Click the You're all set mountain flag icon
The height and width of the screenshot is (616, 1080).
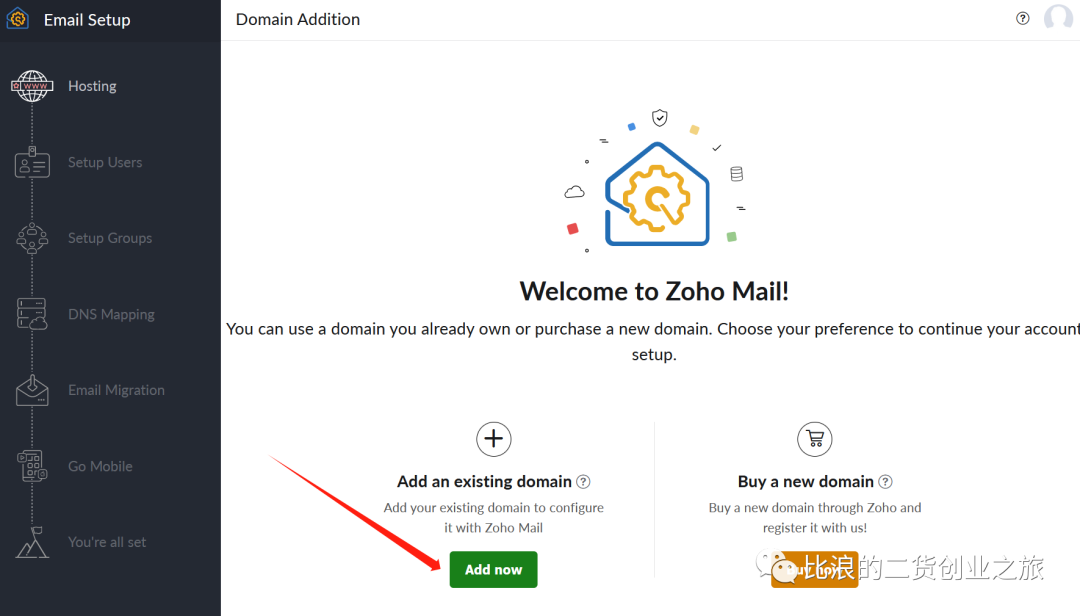[33, 542]
